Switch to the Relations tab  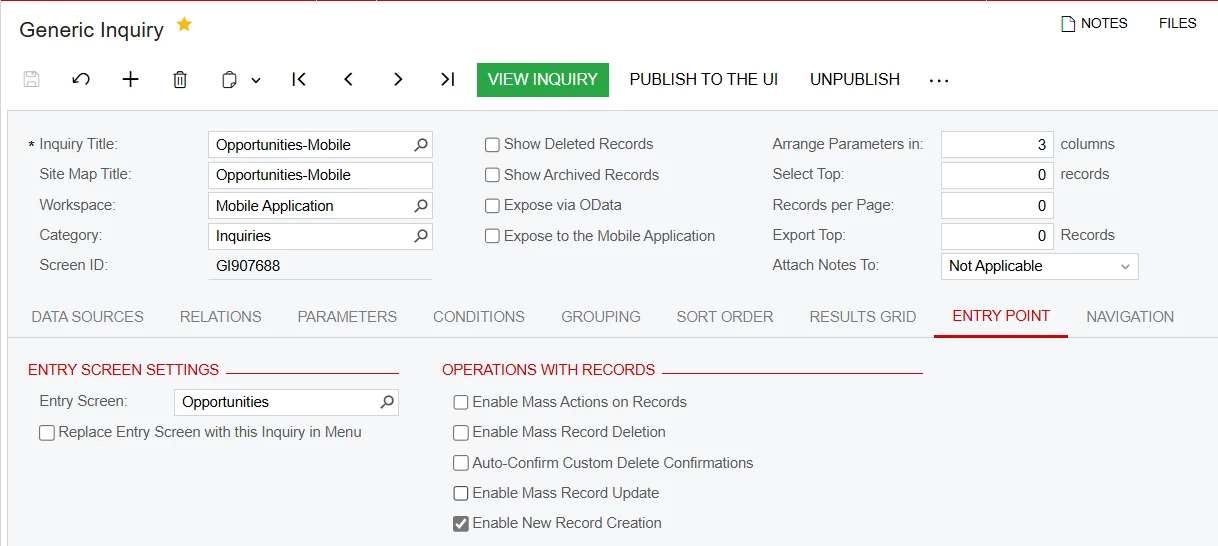click(221, 317)
